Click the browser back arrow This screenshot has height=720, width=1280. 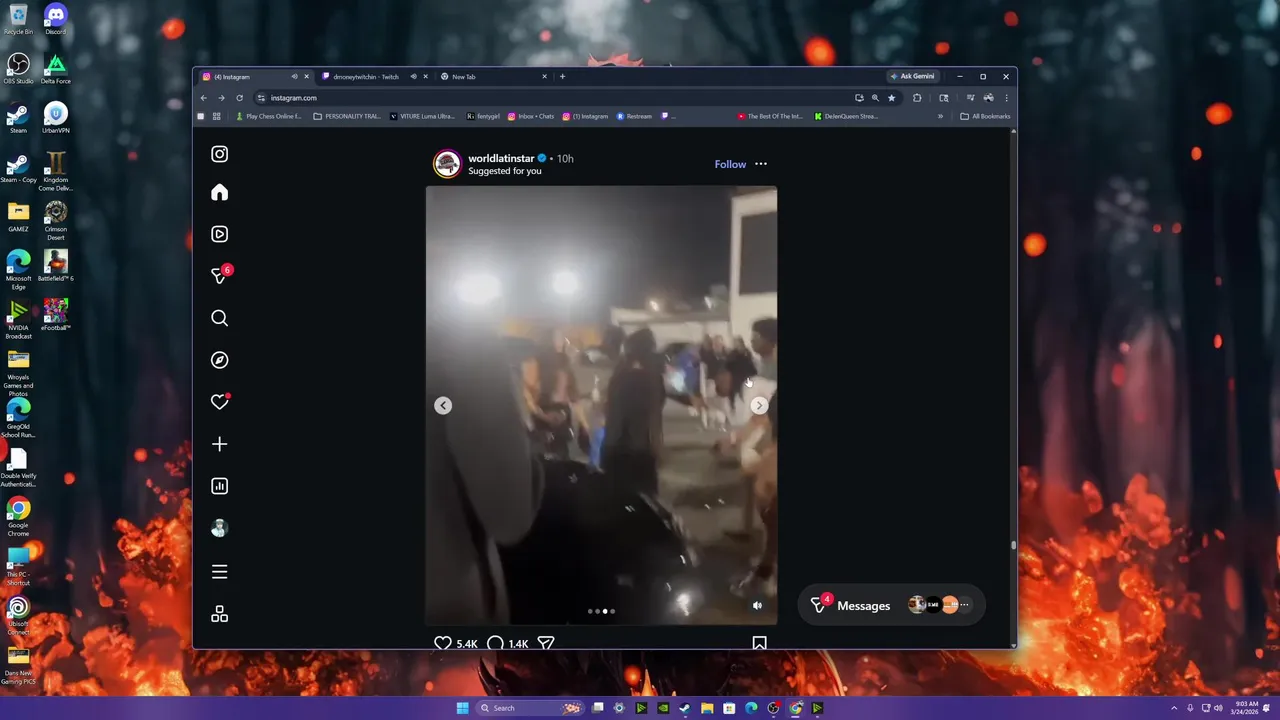click(x=203, y=98)
